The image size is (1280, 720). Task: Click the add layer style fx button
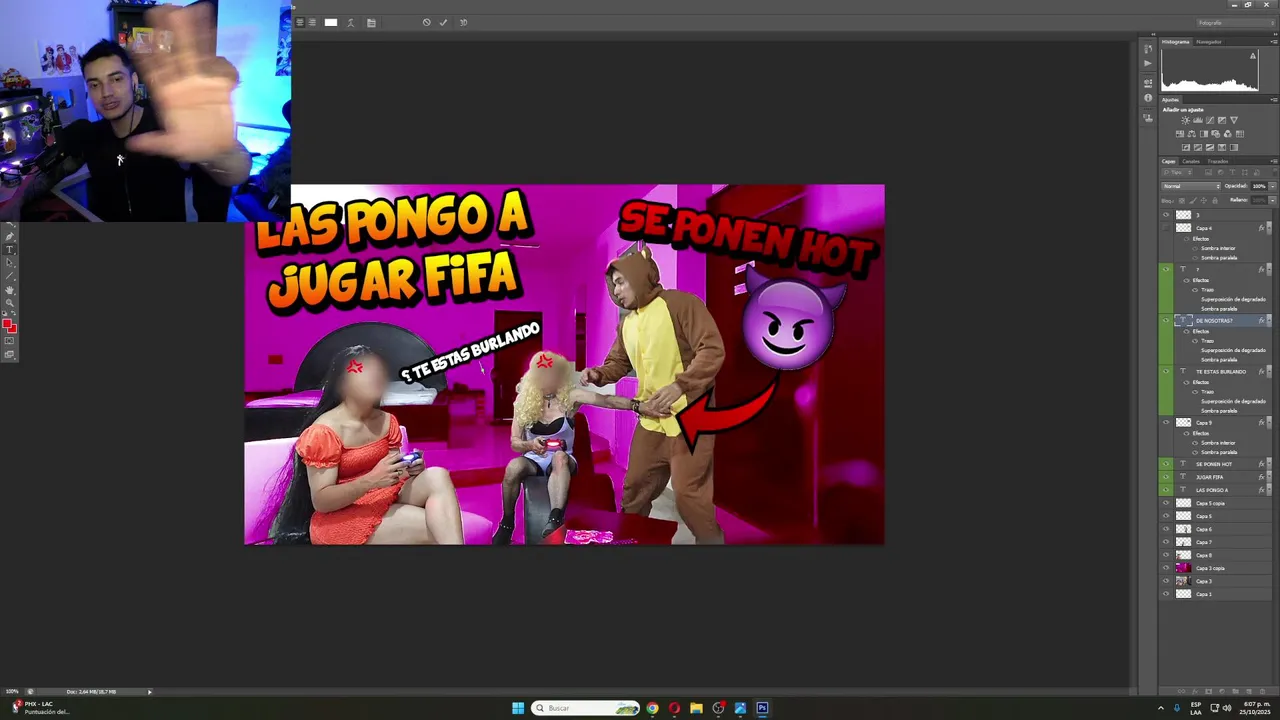point(1195,691)
